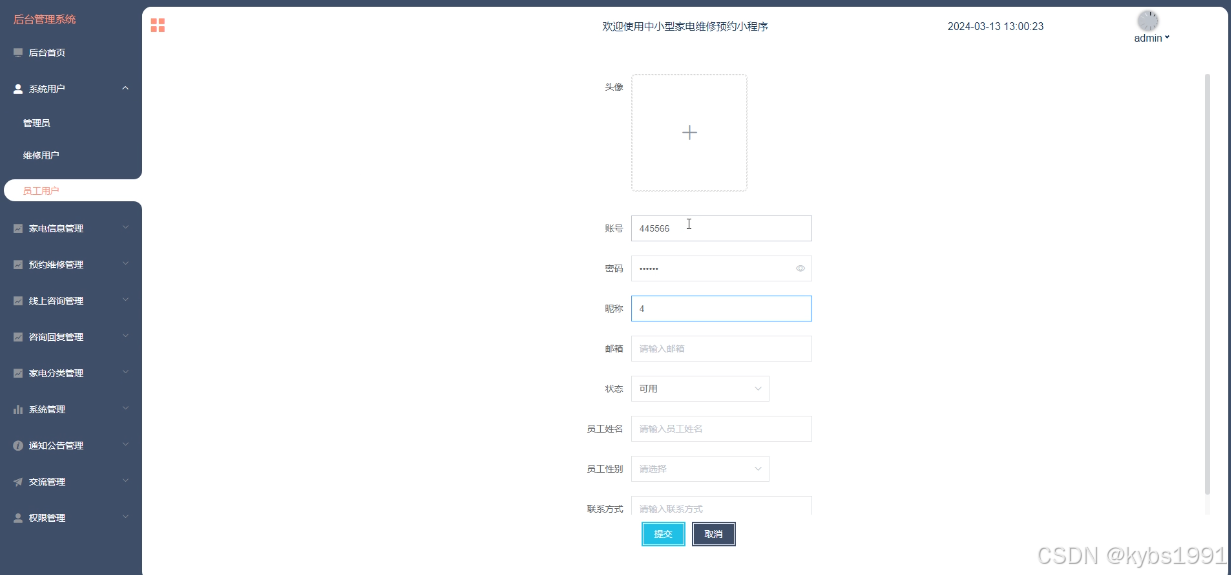Expand the 通知公告管理 chevron
Viewport: 1231px width, 575px height.
coord(125,445)
